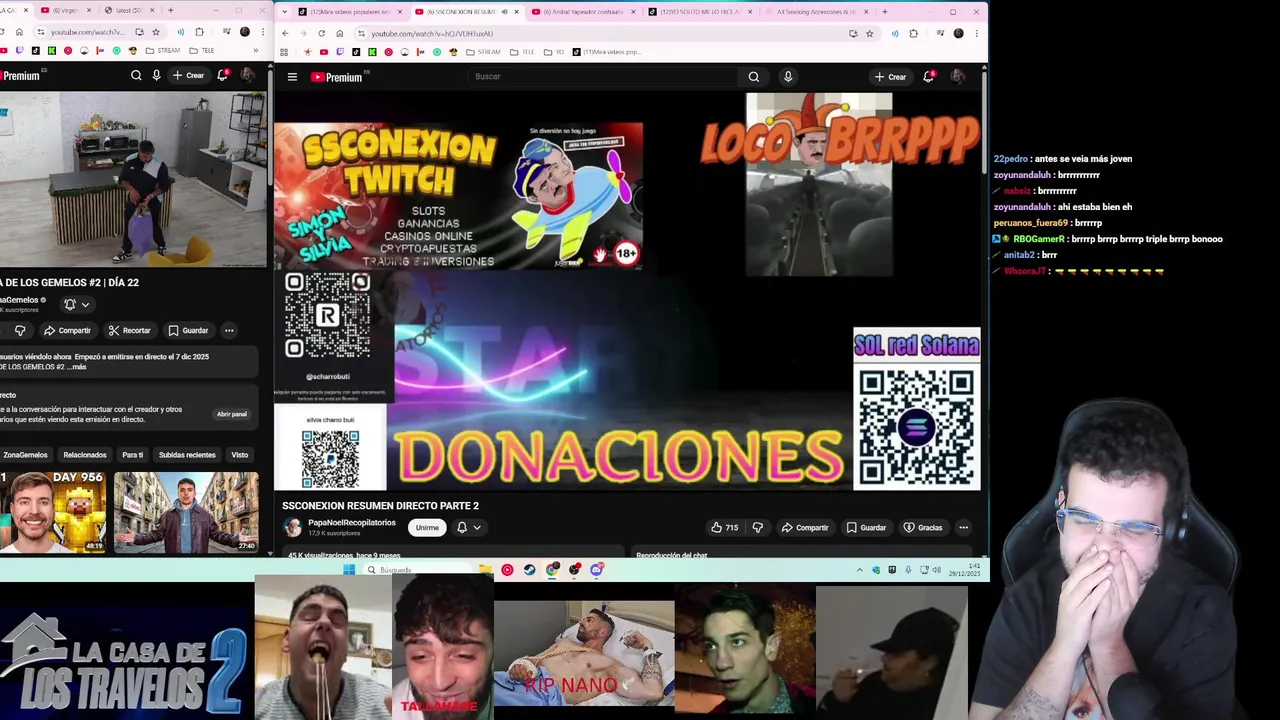Select Para ti chip in left window

point(132,455)
